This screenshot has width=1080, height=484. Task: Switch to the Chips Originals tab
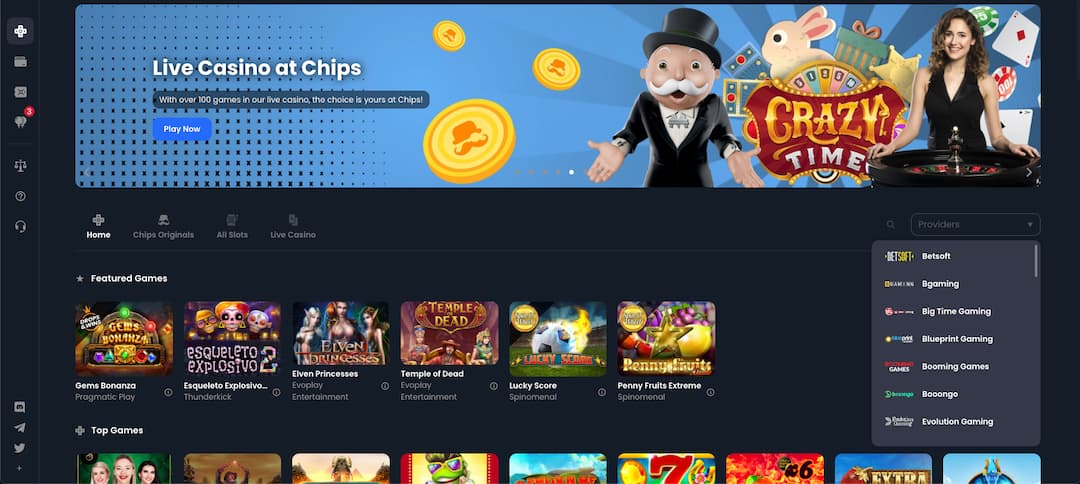(163, 227)
